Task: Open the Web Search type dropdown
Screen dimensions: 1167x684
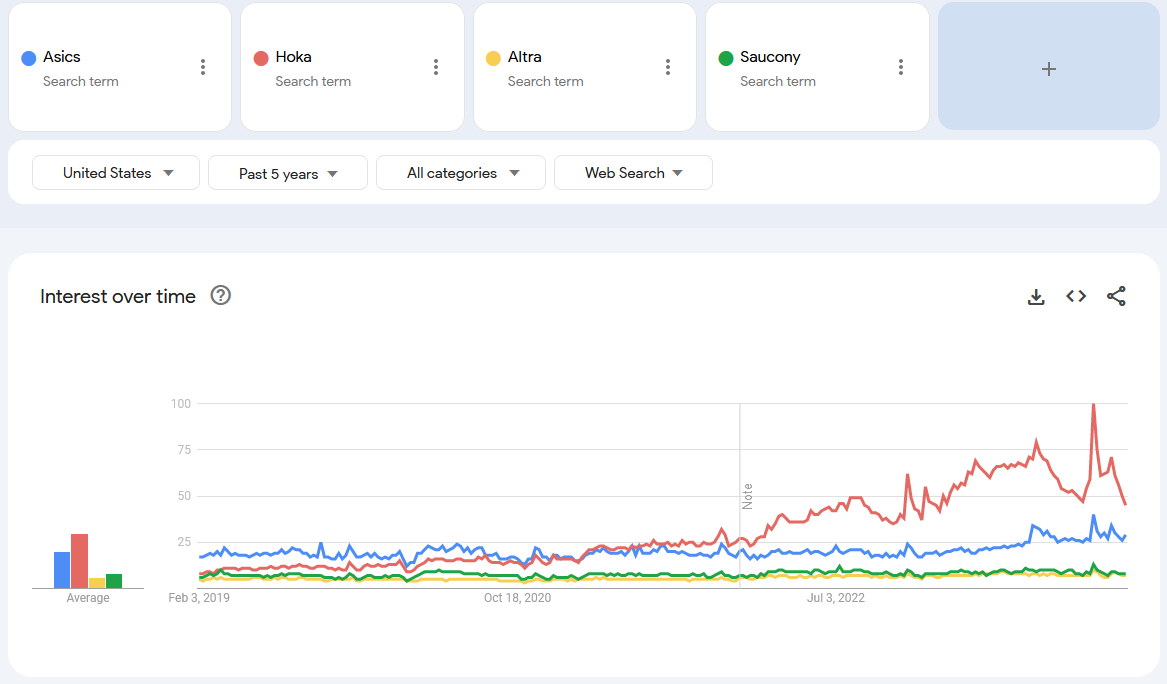Action: click(633, 173)
